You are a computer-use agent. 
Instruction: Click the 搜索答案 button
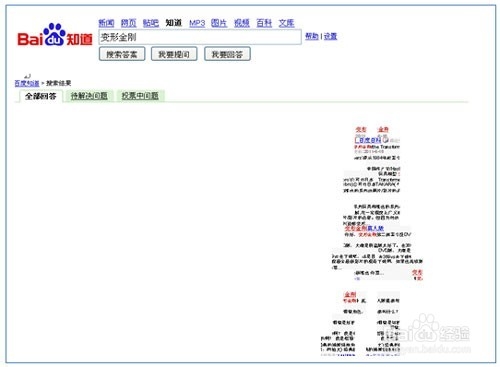122,54
